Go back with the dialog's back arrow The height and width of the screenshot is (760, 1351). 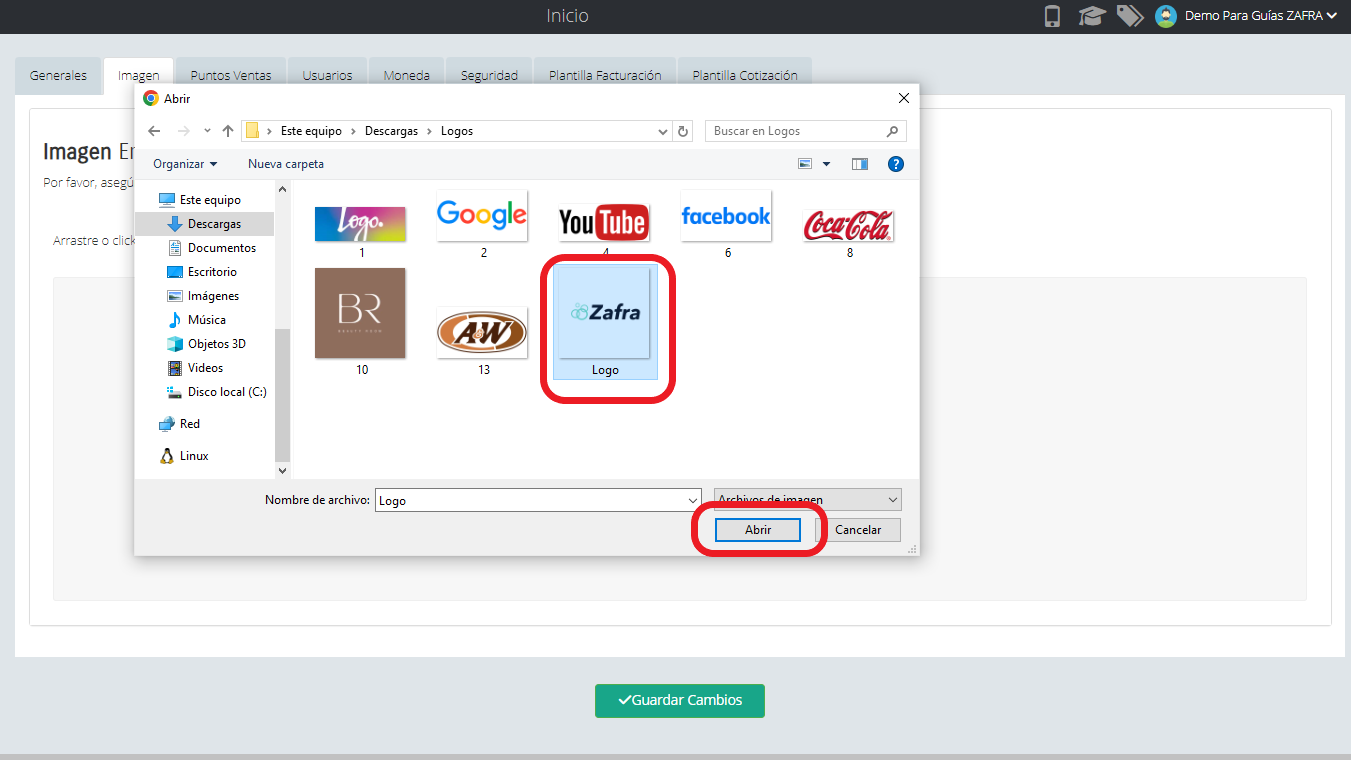(x=154, y=131)
